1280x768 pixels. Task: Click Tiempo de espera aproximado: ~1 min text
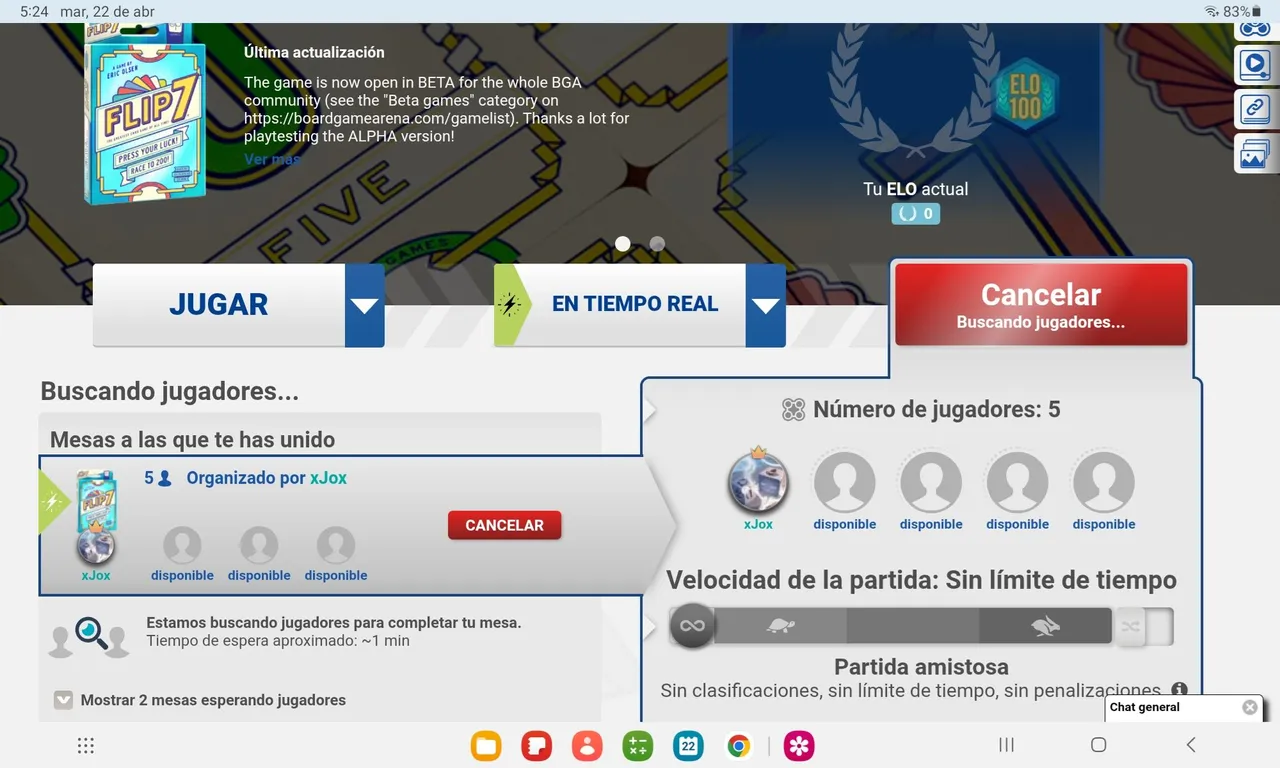[x=278, y=640]
